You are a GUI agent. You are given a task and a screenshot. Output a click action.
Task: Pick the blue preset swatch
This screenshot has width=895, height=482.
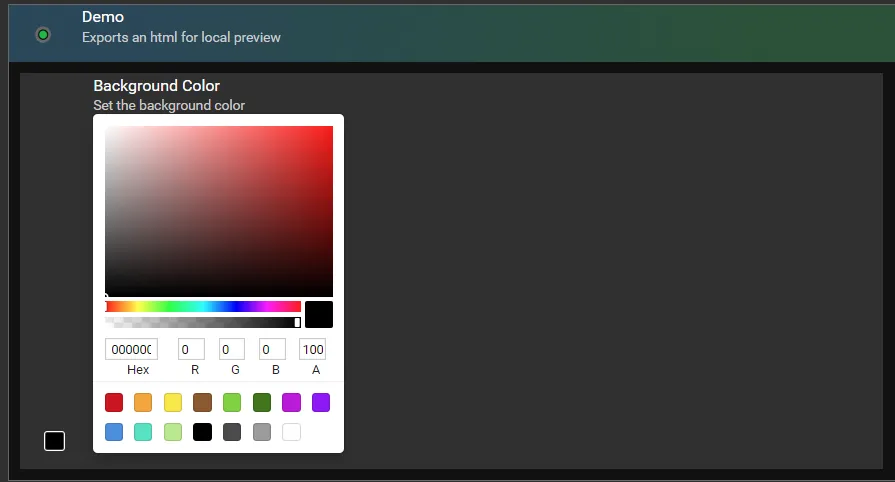click(114, 432)
